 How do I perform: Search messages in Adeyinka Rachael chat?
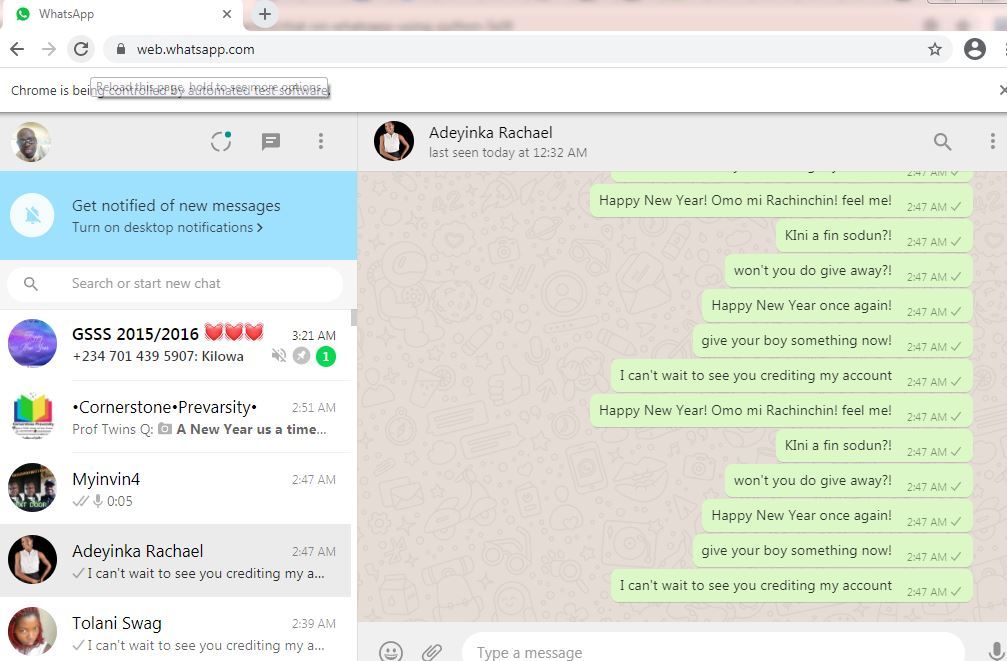[942, 141]
